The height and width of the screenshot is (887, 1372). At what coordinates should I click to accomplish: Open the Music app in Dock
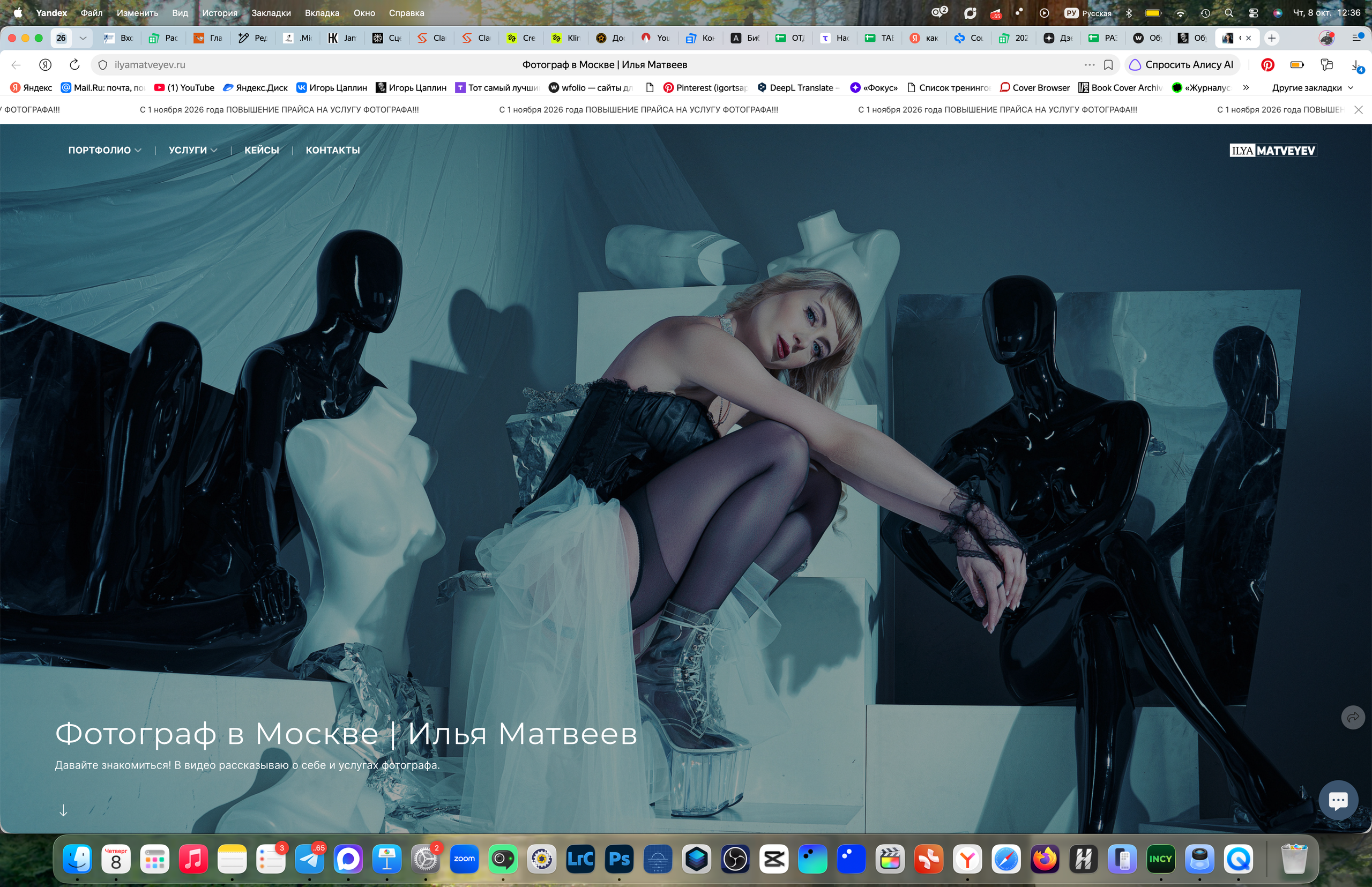tap(193, 859)
